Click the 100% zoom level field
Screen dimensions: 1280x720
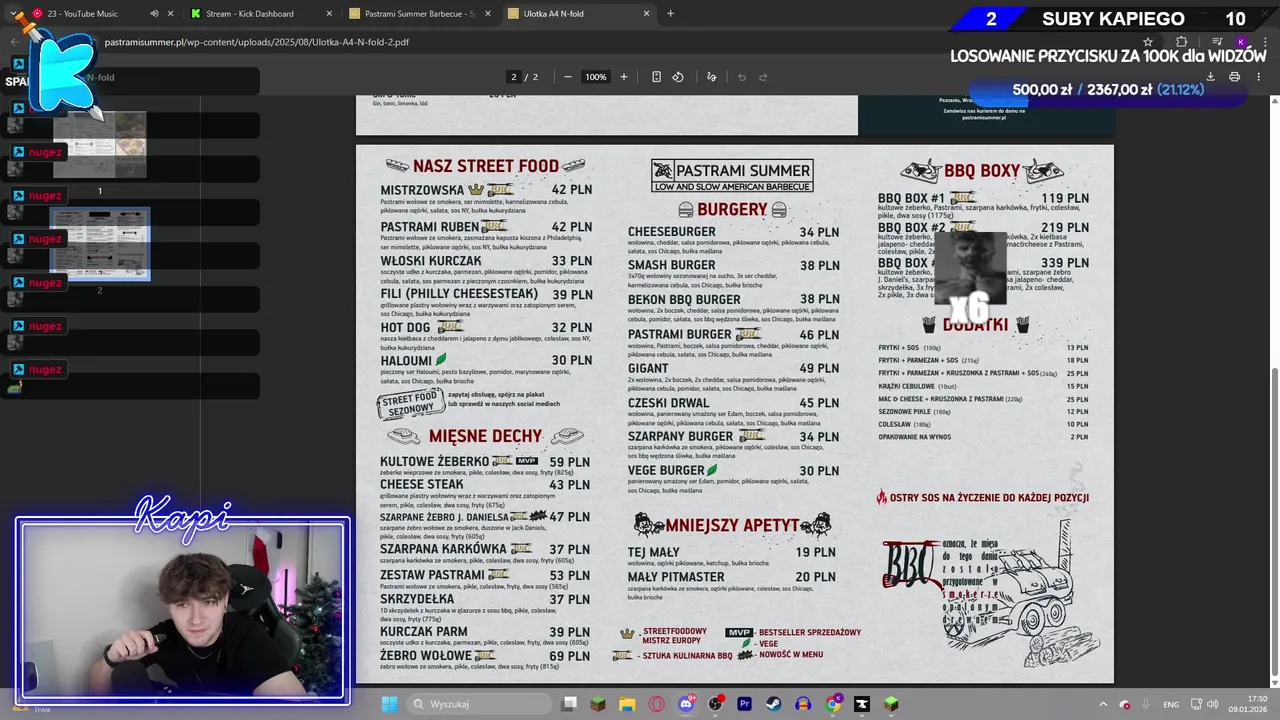[596, 77]
